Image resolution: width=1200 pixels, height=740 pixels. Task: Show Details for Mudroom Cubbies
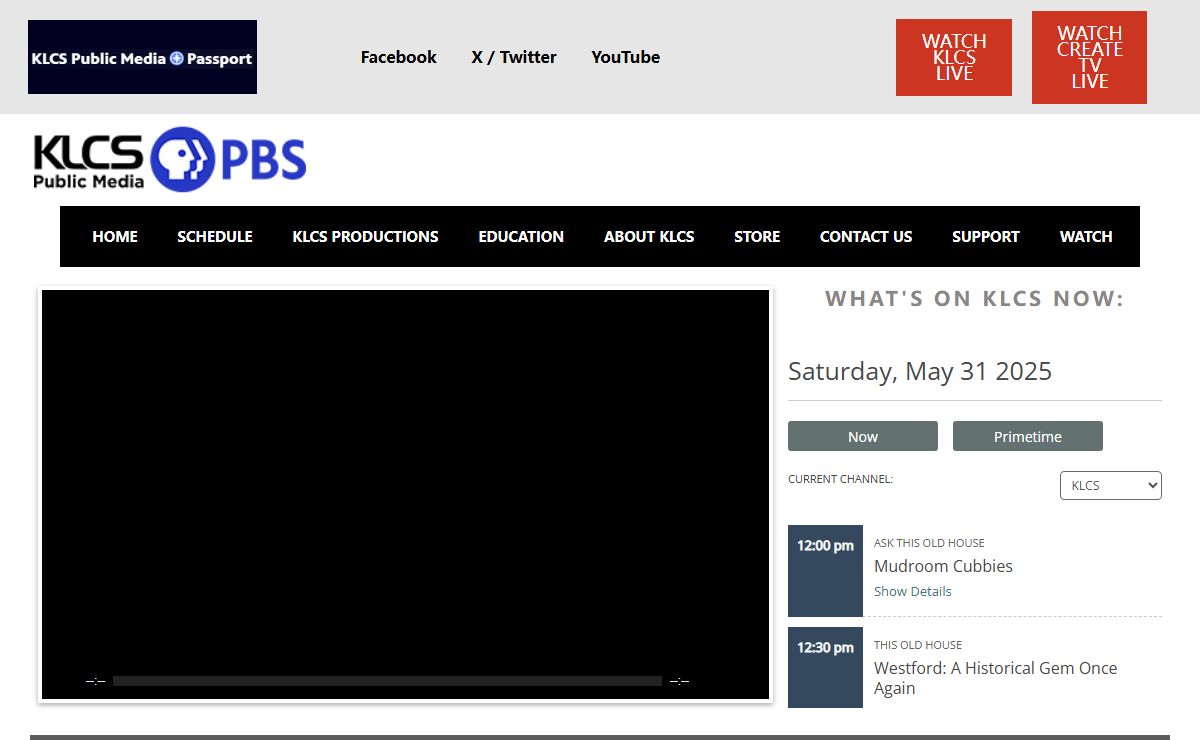(913, 591)
